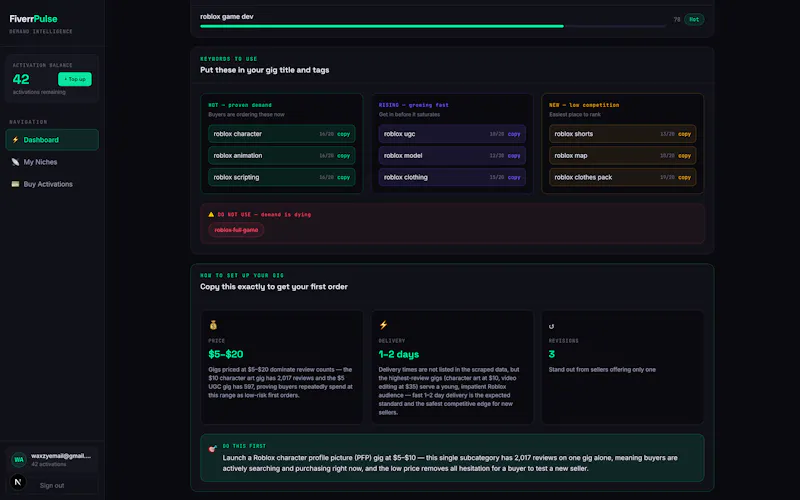Click the $5-$20 price value
The width and height of the screenshot is (800, 500).
[x=226, y=354]
